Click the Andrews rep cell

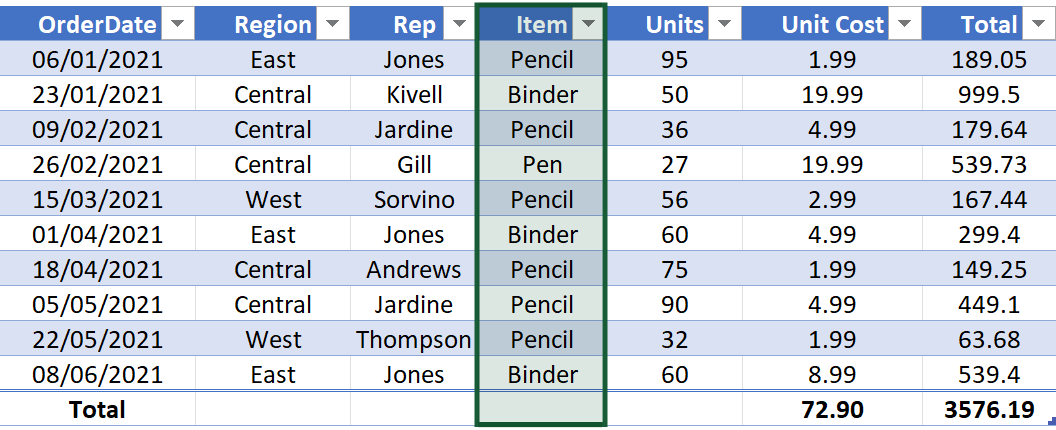coord(414,270)
